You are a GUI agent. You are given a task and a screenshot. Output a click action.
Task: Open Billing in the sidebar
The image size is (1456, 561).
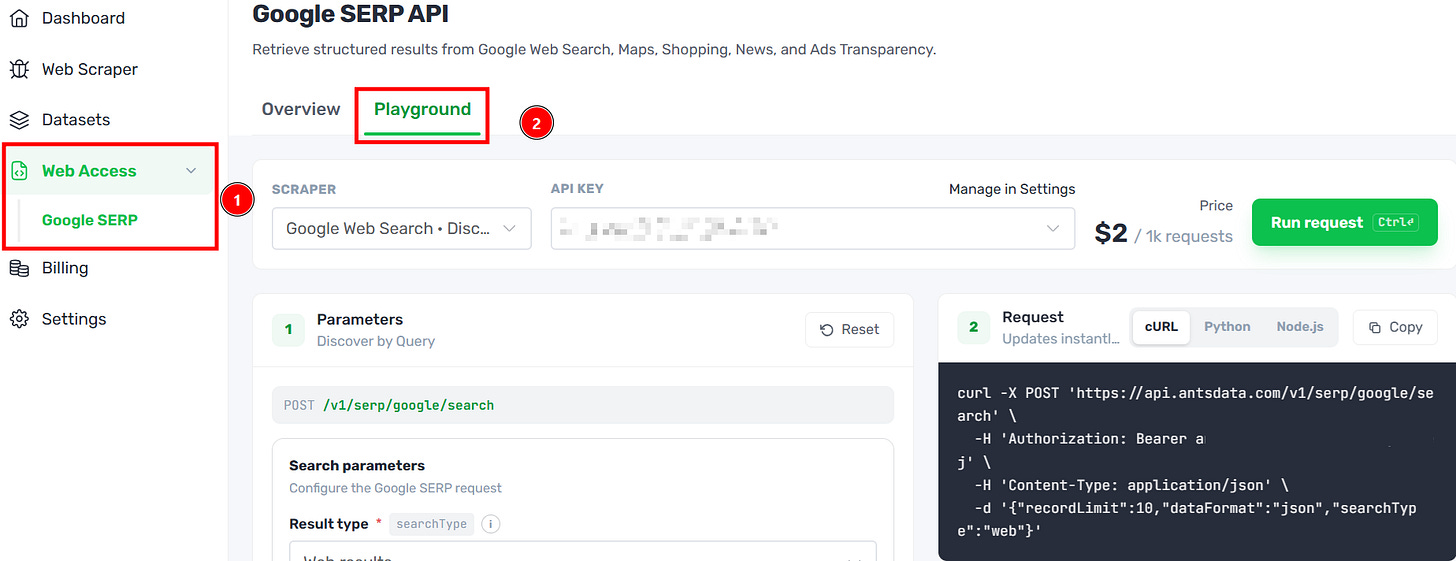[65, 268]
